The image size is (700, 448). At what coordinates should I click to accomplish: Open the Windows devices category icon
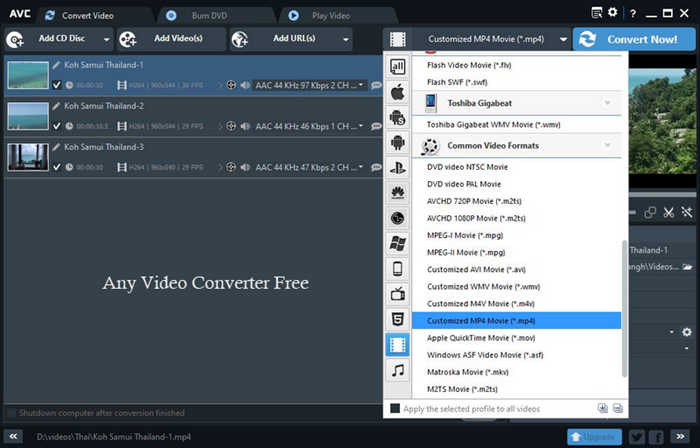click(x=397, y=243)
